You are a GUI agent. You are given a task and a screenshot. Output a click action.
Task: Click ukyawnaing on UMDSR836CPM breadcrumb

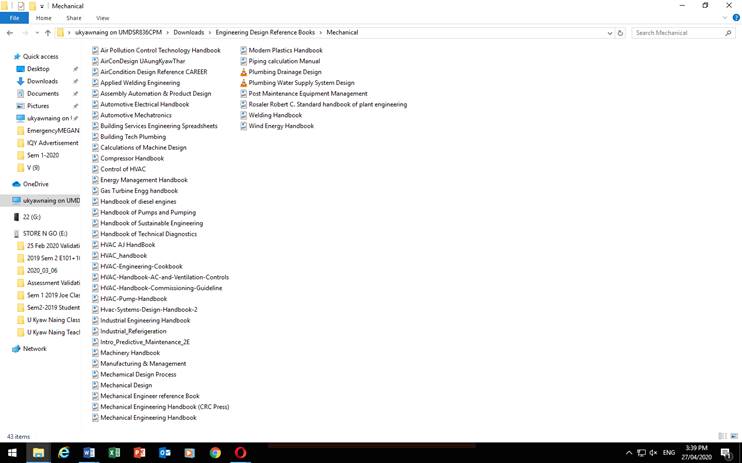click(x=118, y=32)
